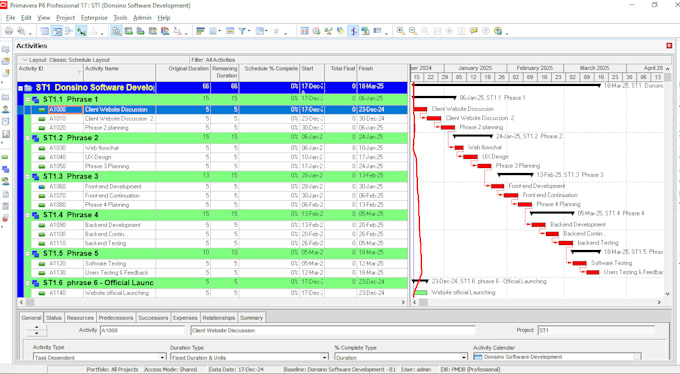Viewport: 680px width, 374px height.
Task: Collapse the ST1.1 Phrase 1 WBS row
Action: pyautogui.click(x=27, y=100)
